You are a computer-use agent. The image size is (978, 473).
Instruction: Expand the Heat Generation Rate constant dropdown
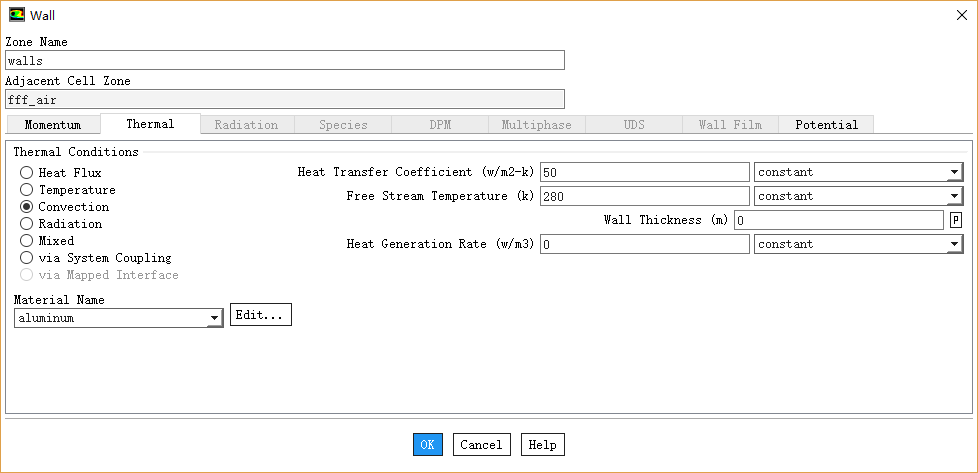pyautogui.click(x=858, y=244)
